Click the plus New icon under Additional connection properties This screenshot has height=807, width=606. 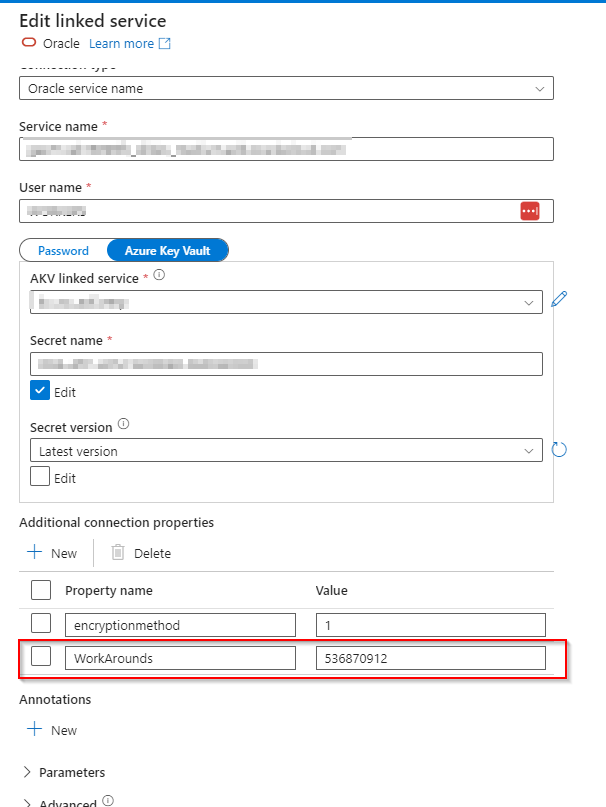point(34,552)
